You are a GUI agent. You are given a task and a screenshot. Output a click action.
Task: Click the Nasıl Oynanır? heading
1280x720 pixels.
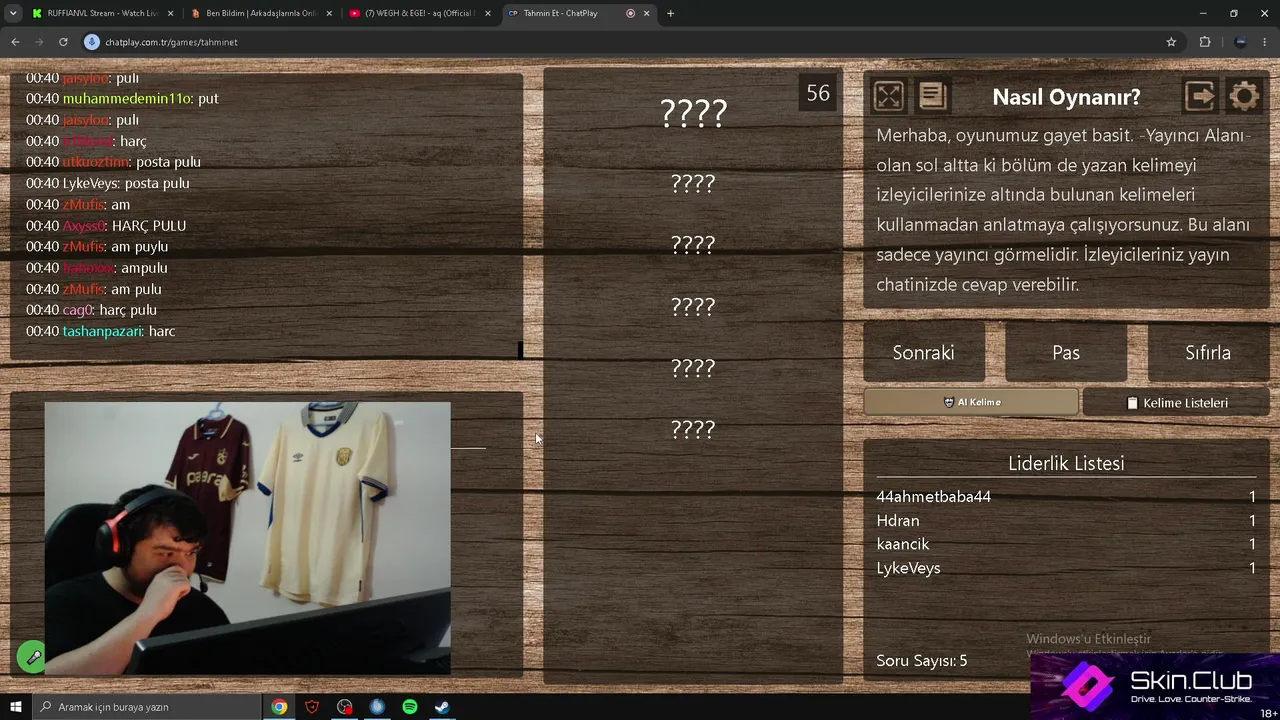pyautogui.click(x=1066, y=97)
